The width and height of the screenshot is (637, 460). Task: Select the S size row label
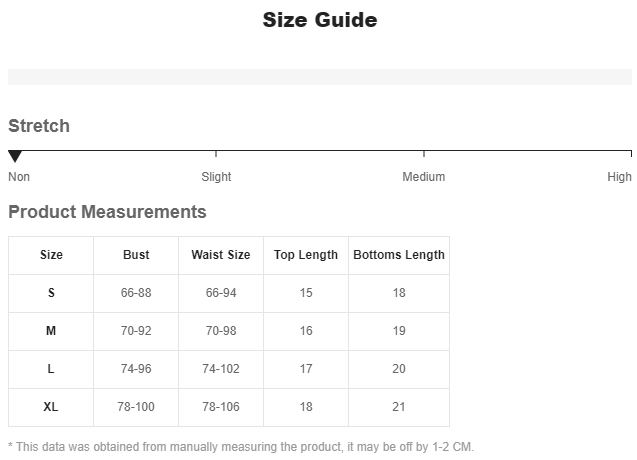(51, 293)
